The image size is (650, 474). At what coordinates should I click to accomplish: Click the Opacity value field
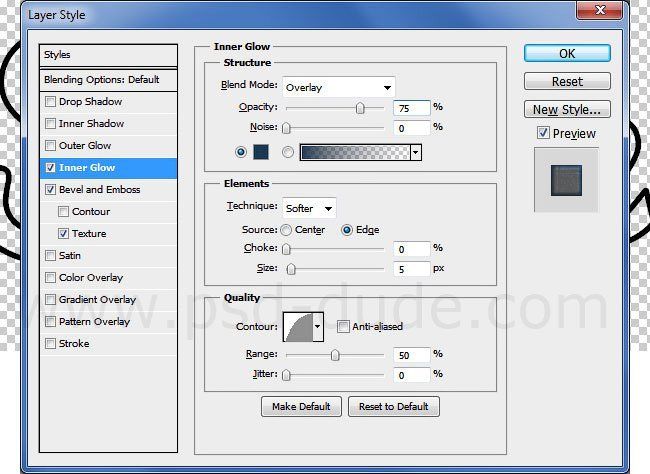tap(412, 108)
